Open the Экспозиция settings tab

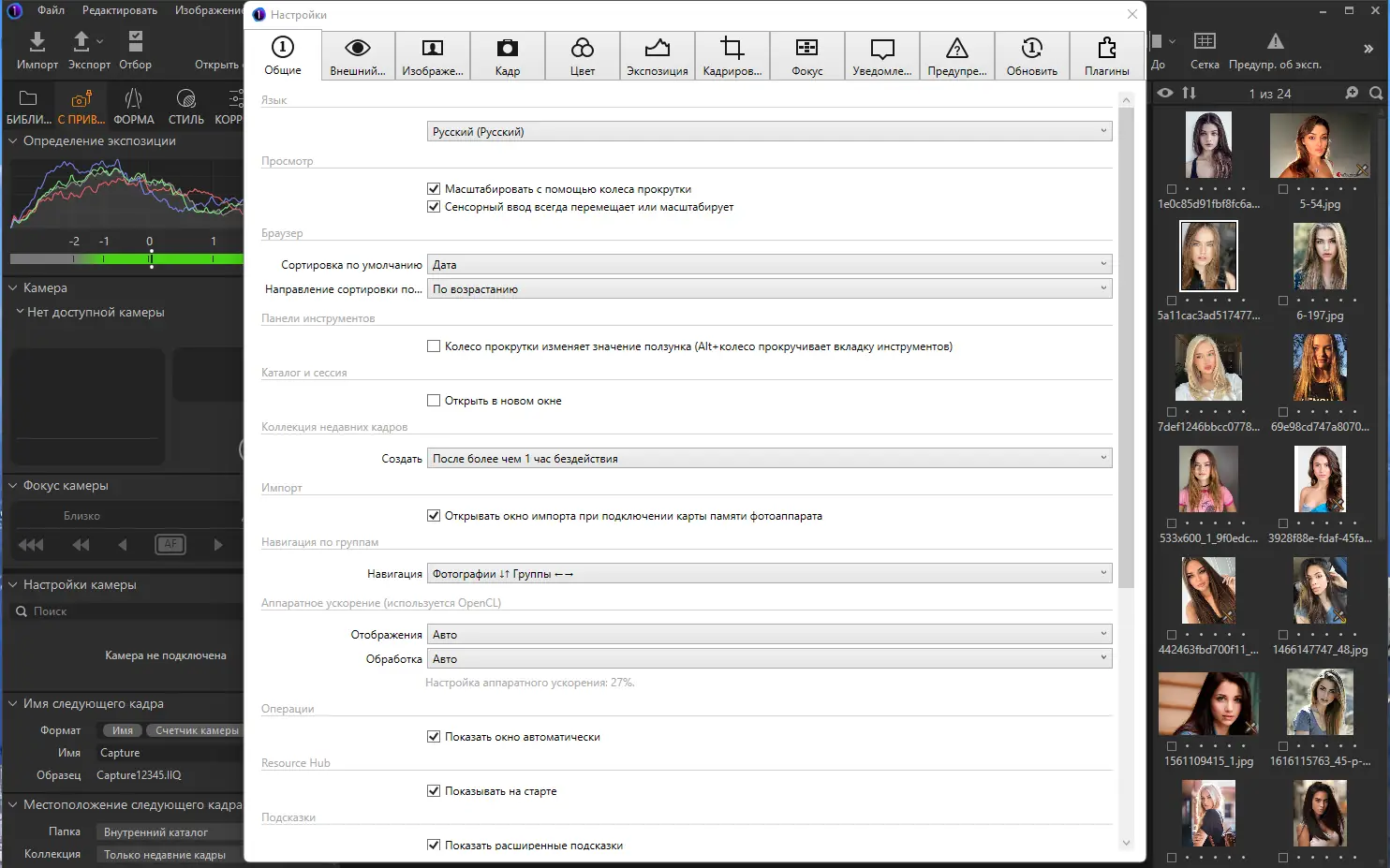(658, 55)
